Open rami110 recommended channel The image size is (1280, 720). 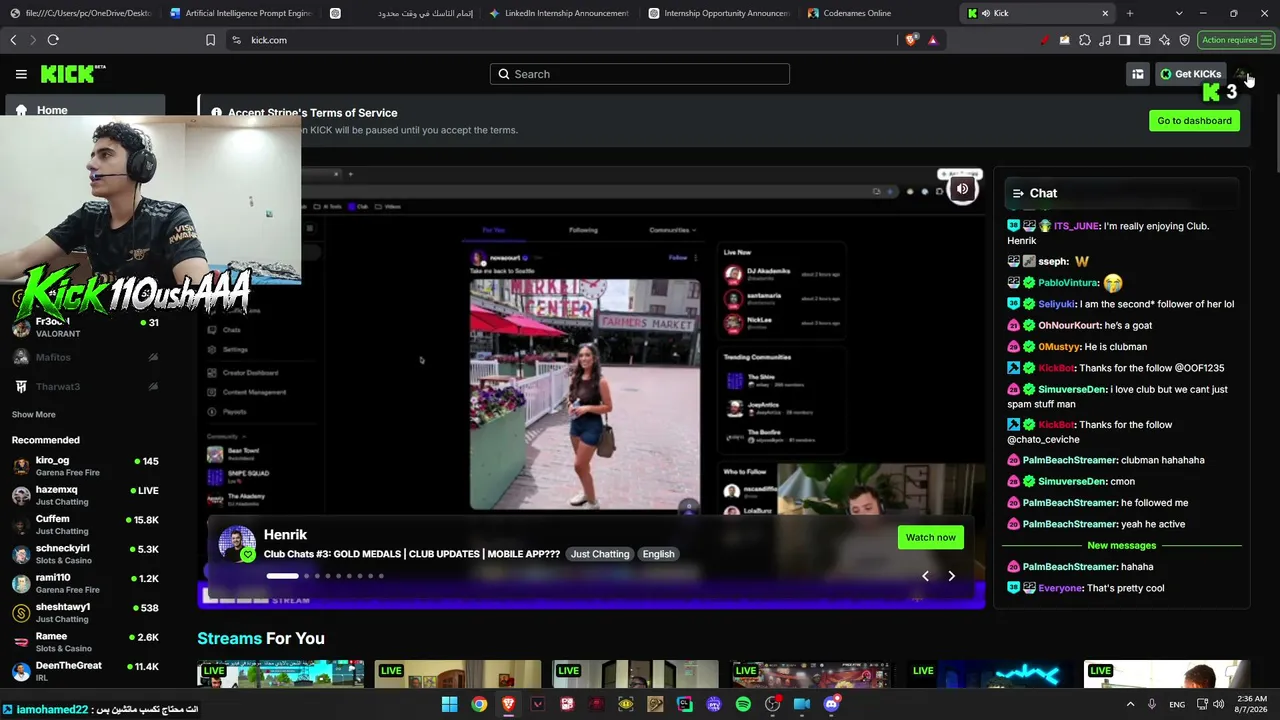[x=85, y=583]
